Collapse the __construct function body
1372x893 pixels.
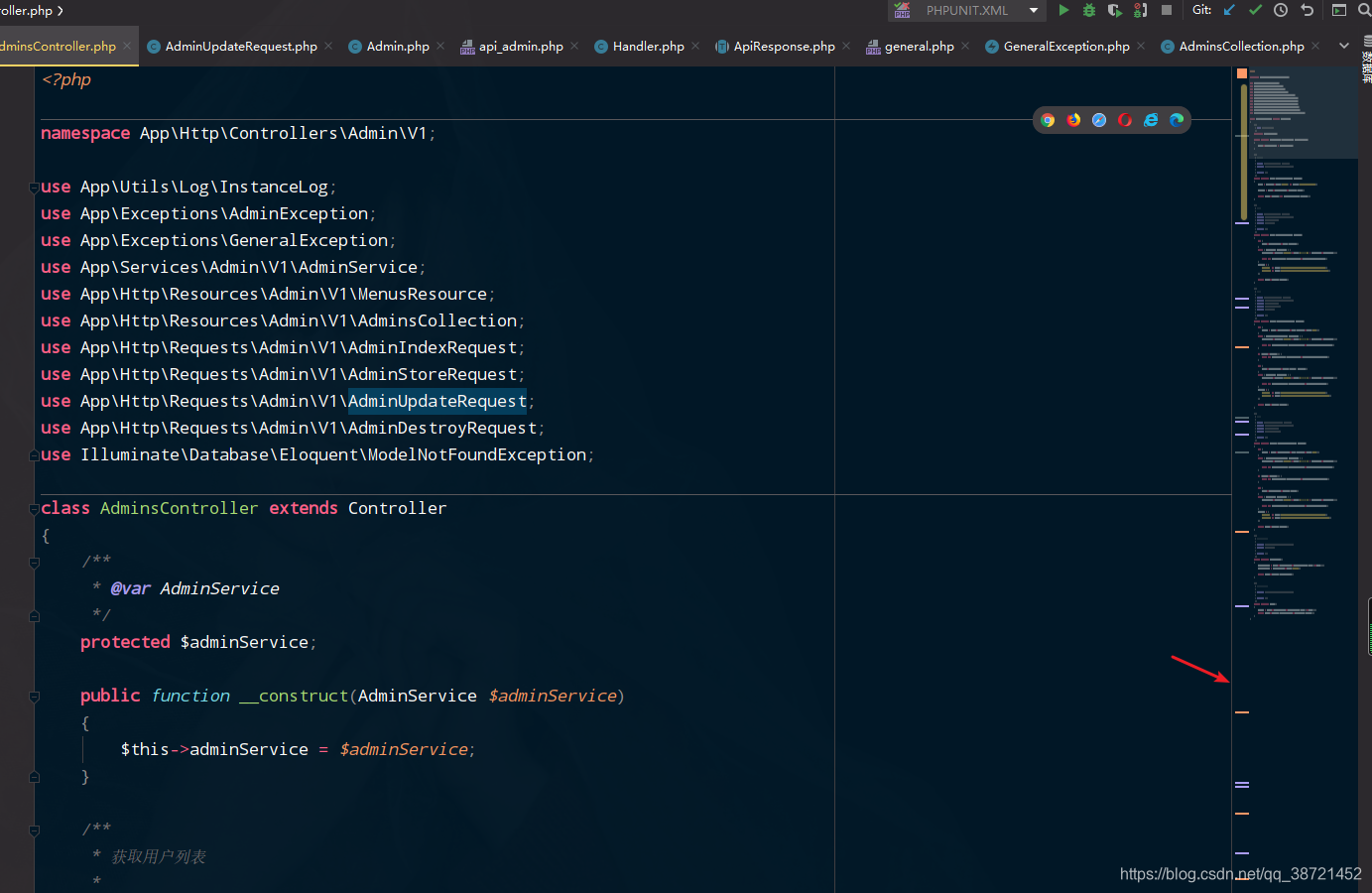click(34, 697)
